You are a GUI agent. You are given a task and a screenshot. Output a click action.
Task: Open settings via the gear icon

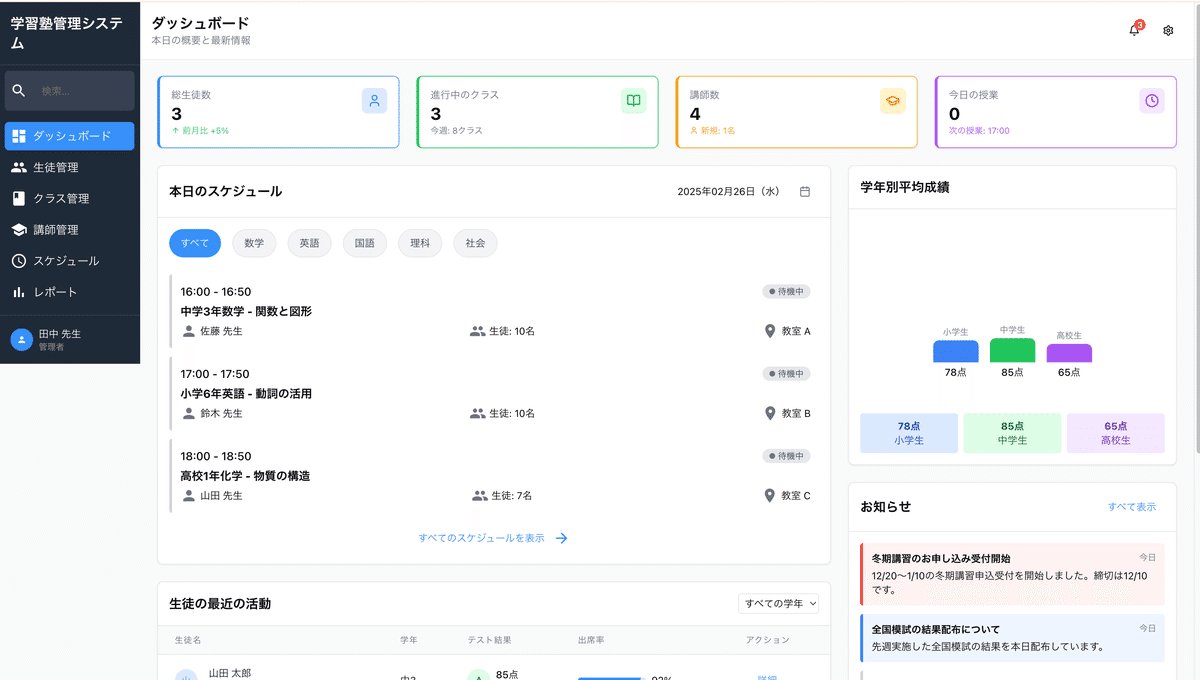[x=1168, y=31]
